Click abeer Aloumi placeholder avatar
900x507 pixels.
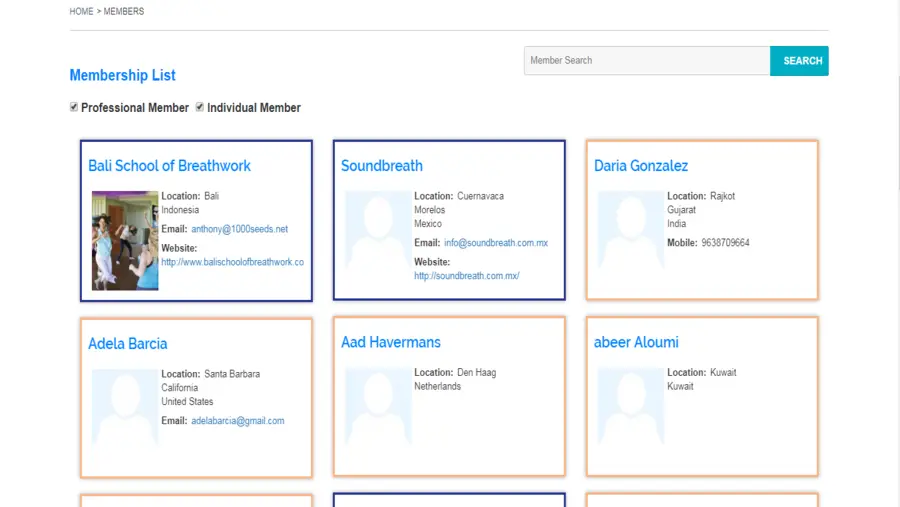[x=630, y=417]
